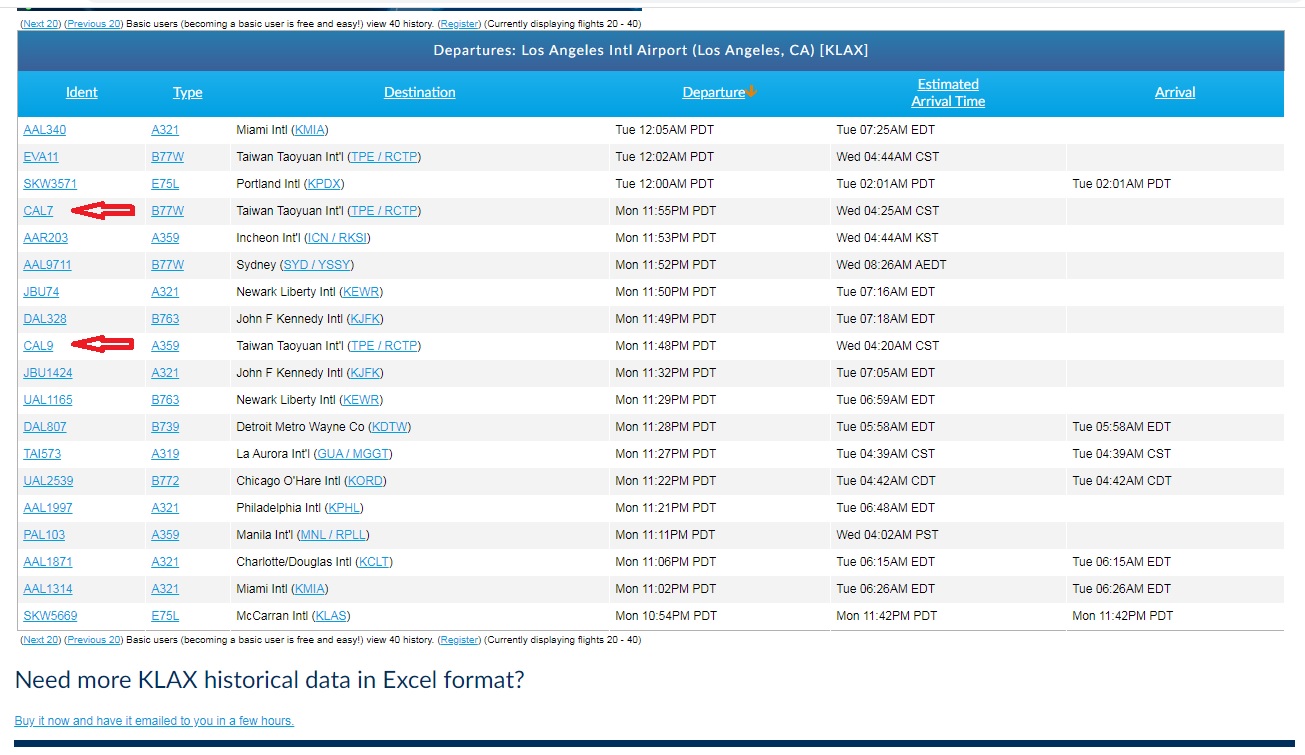
Task: Sort by the Departure column arrow icon
Action: tap(751, 92)
